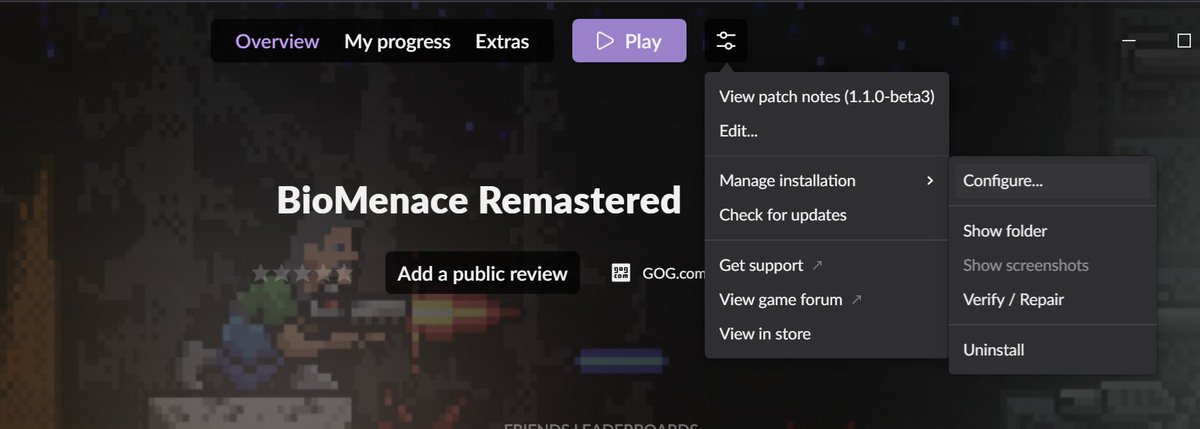Image resolution: width=1200 pixels, height=429 pixels.
Task: Select Verify / Repair option
Action: (x=1052, y=299)
